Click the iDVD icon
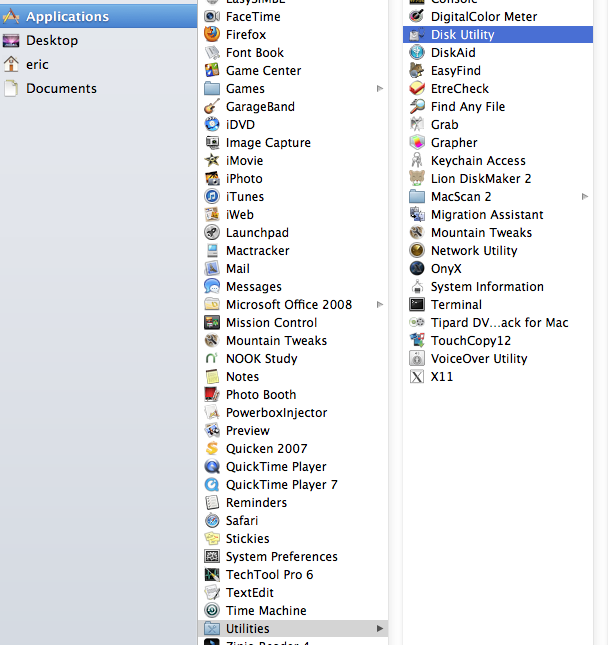Viewport: 612px width, 645px height. (212, 125)
